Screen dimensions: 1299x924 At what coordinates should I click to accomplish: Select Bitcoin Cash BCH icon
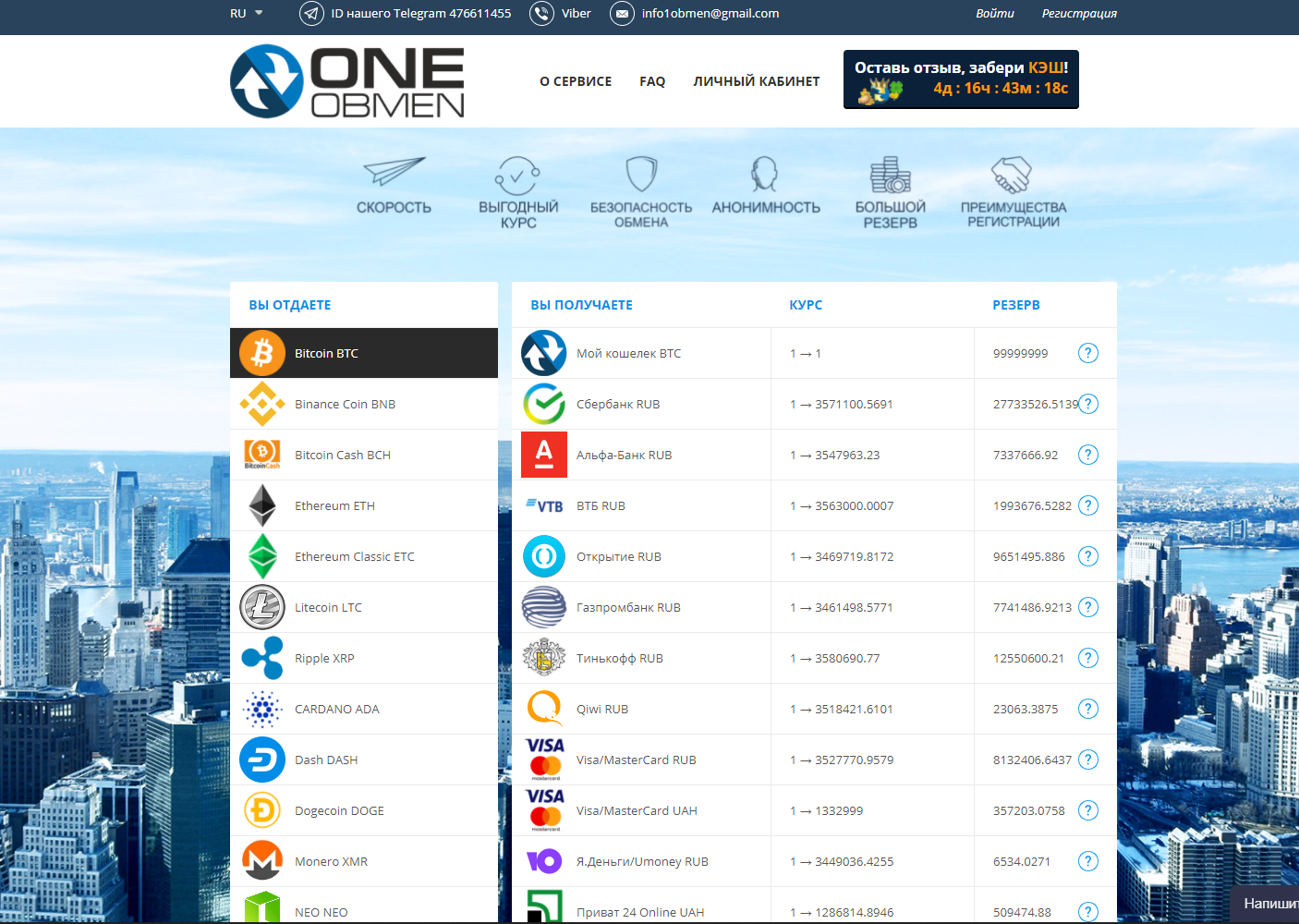262,455
